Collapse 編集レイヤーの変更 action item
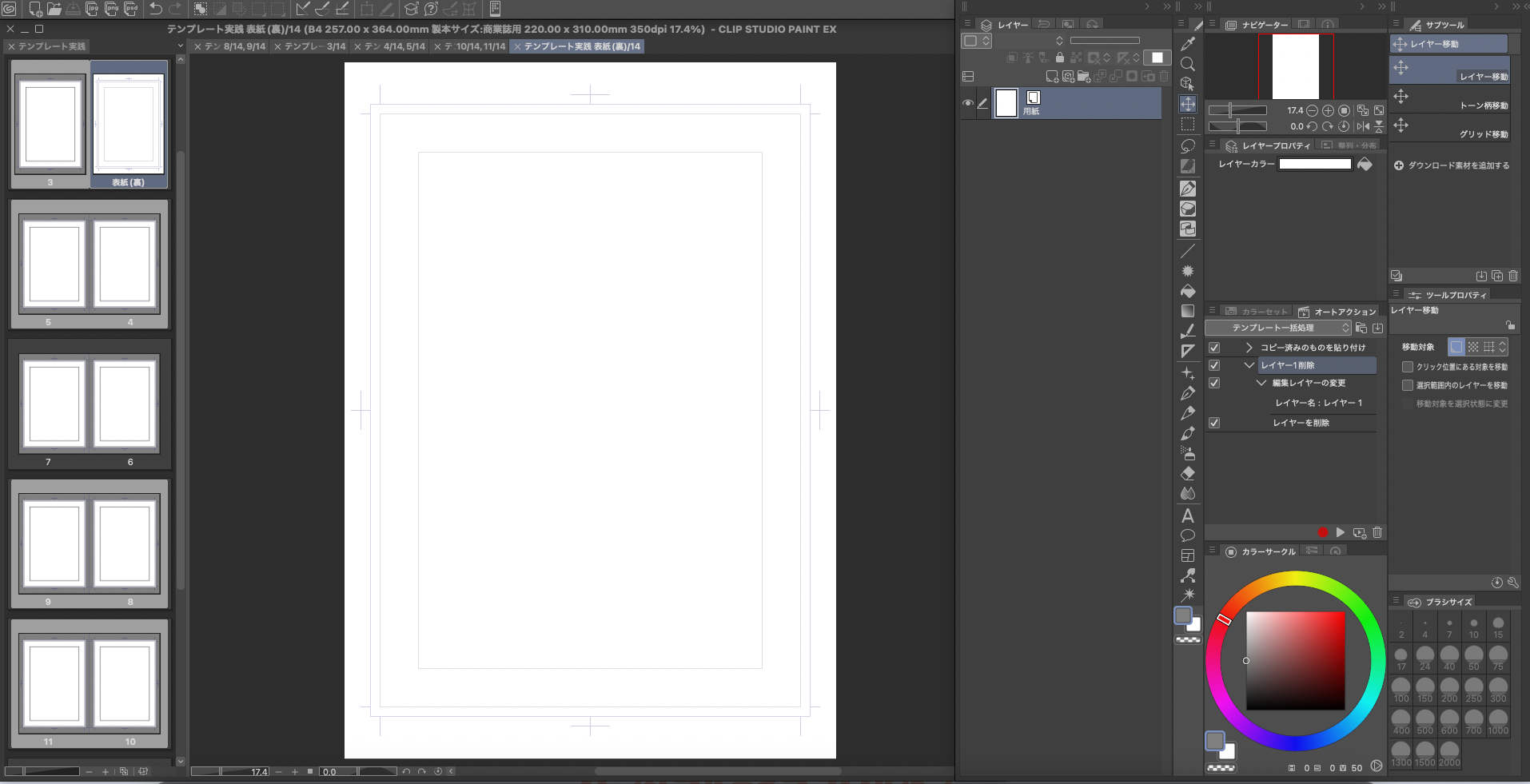Screen dimensions: 1530x784 coord(1261,383)
